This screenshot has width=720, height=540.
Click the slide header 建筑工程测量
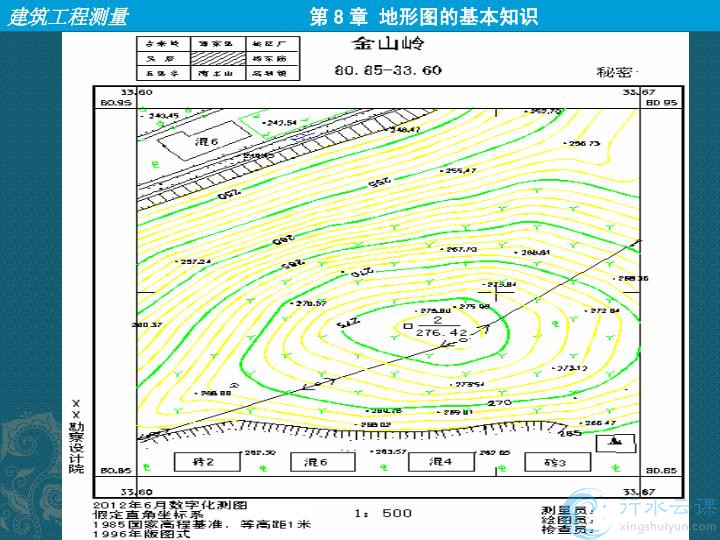point(69,16)
